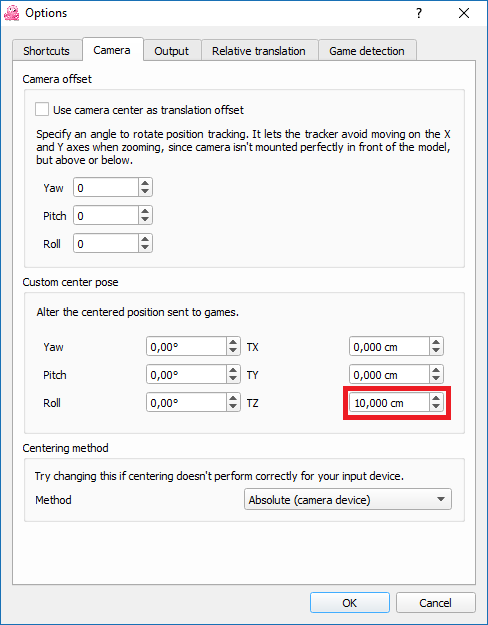Click the TZ field showing 10,000 cm
The width and height of the screenshot is (488, 625).
(x=389, y=403)
